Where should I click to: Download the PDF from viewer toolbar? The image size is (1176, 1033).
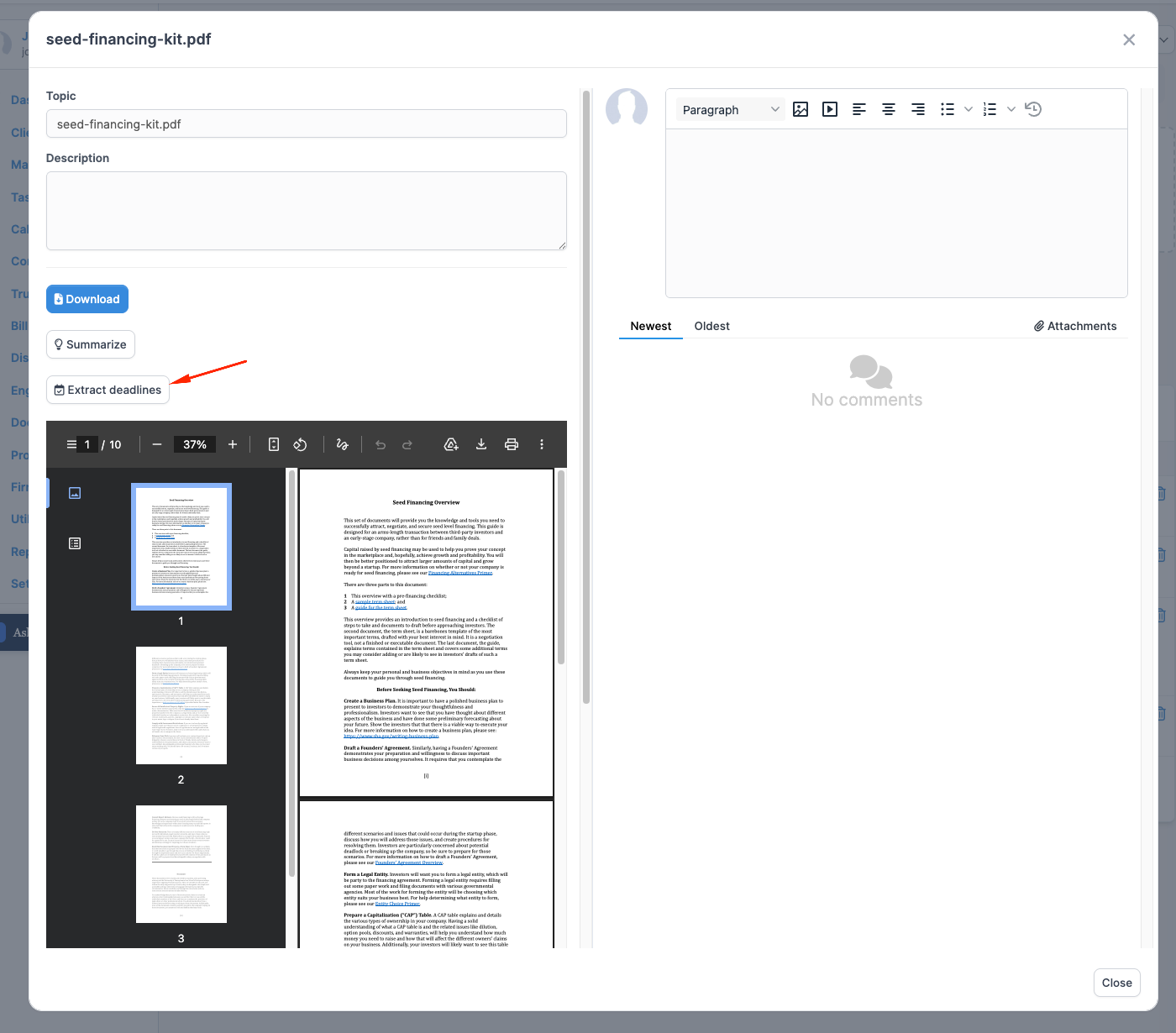pyautogui.click(x=481, y=444)
